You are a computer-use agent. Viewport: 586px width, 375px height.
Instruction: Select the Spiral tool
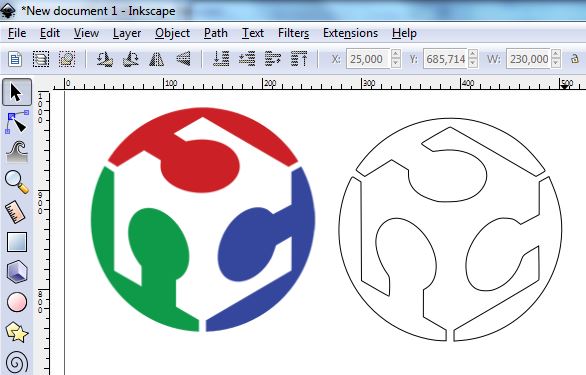(17, 363)
